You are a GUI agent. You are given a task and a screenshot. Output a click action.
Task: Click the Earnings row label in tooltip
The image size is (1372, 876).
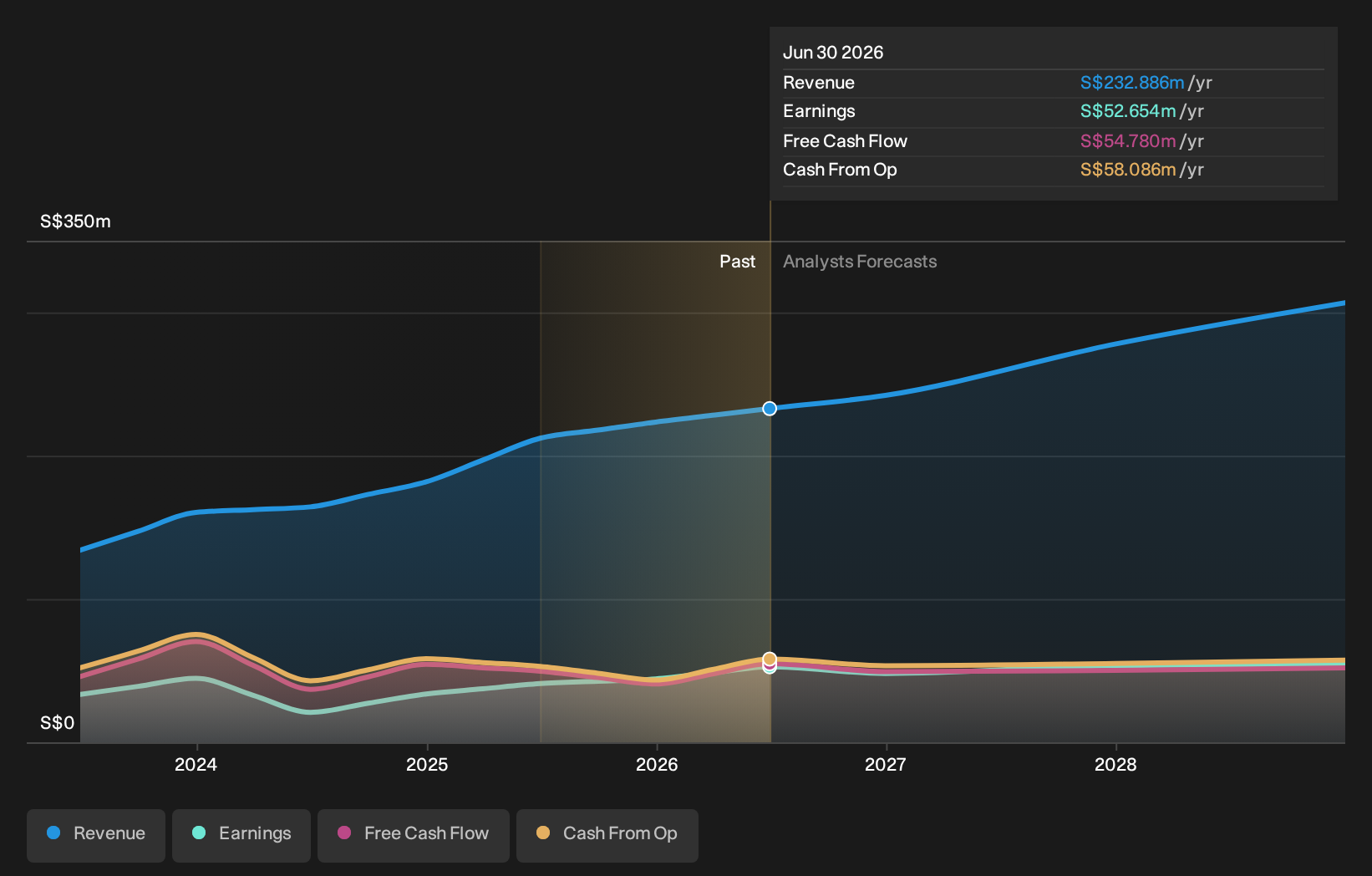point(819,111)
